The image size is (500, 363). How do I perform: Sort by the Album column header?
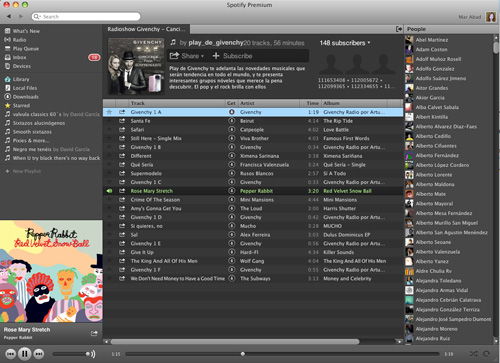coord(331,103)
